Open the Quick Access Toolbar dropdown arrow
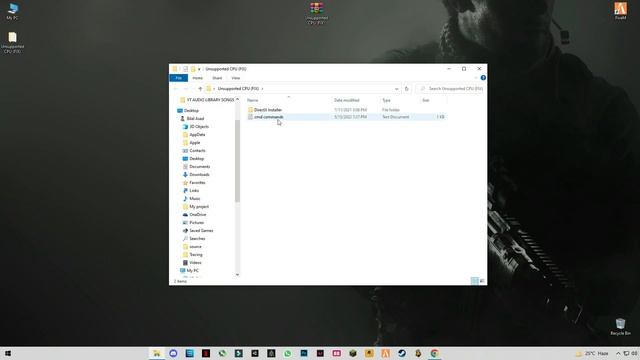This screenshot has height=360, width=640. (199, 69)
